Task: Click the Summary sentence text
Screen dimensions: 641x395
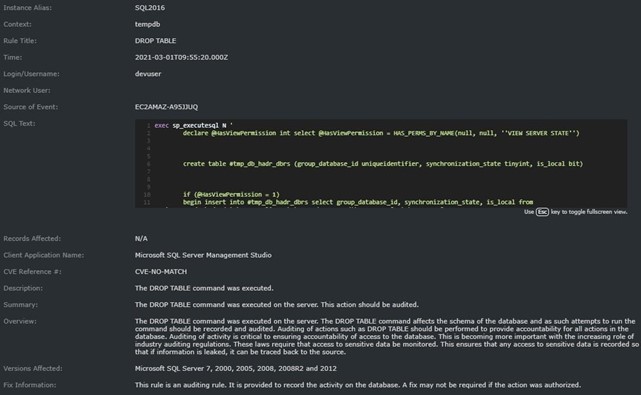Action: (277, 305)
